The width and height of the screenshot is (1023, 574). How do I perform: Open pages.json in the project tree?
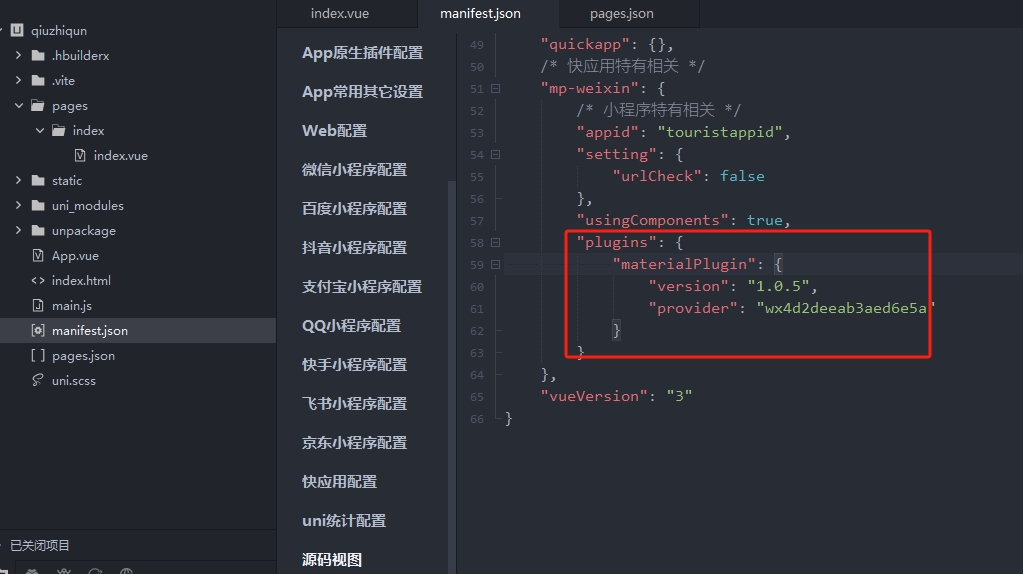pyautogui.click(x=84, y=355)
